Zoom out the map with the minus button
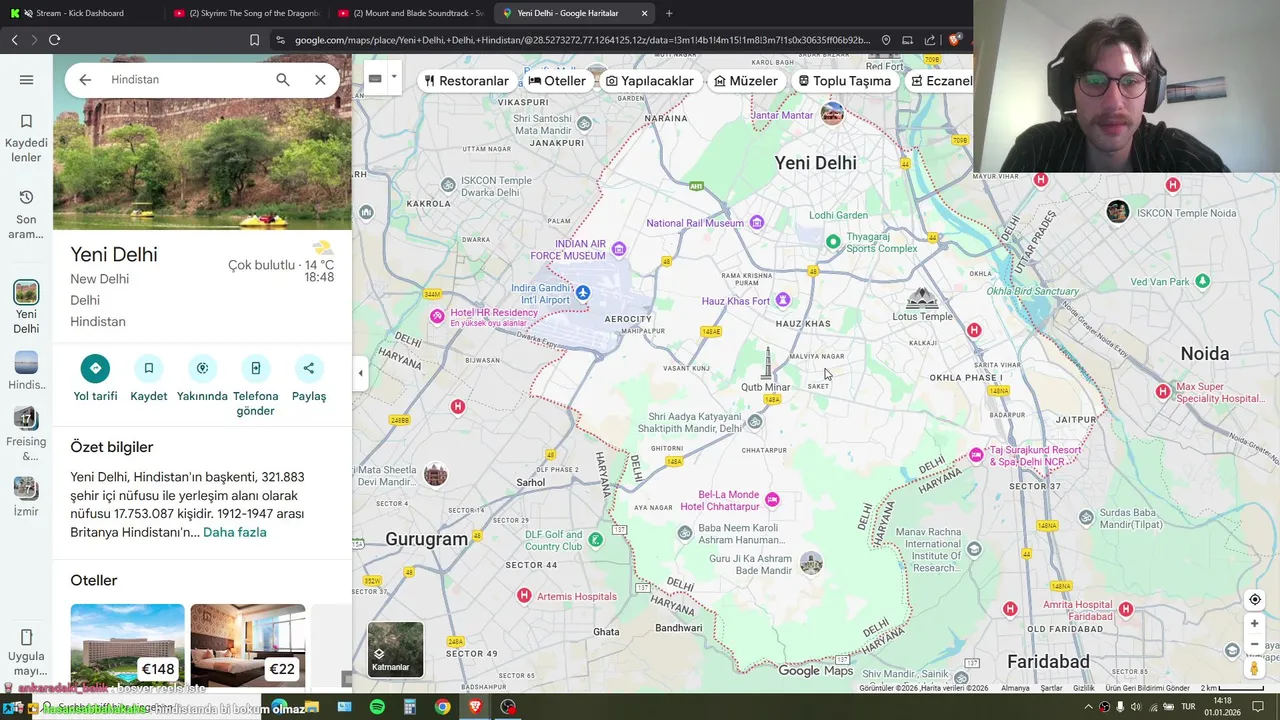Viewport: 1280px width, 720px height. pyautogui.click(x=1255, y=643)
